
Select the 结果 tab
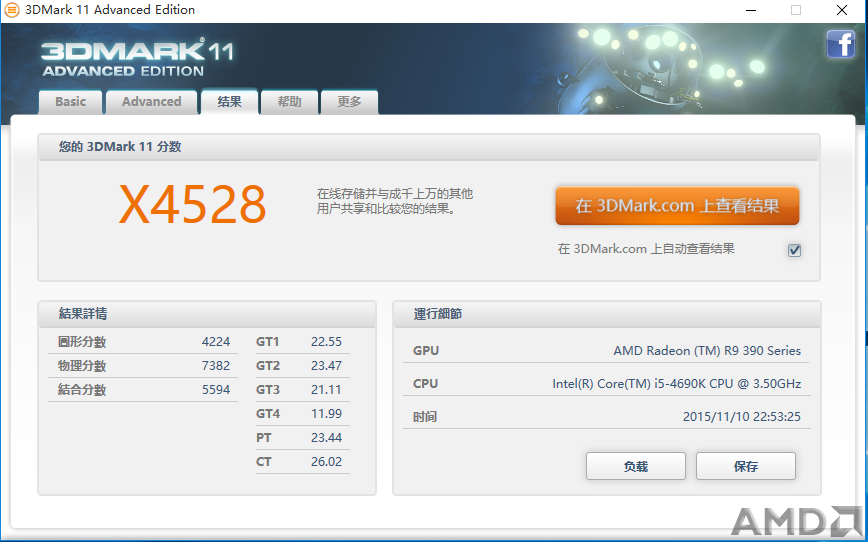[x=229, y=101]
